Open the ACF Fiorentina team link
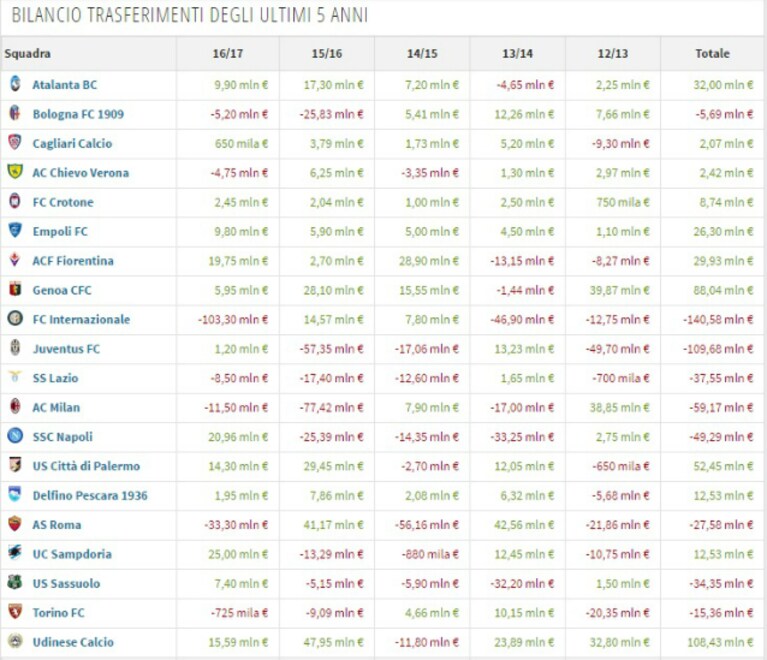The width and height of the screenshot is (767, 660). coord(73,261)
